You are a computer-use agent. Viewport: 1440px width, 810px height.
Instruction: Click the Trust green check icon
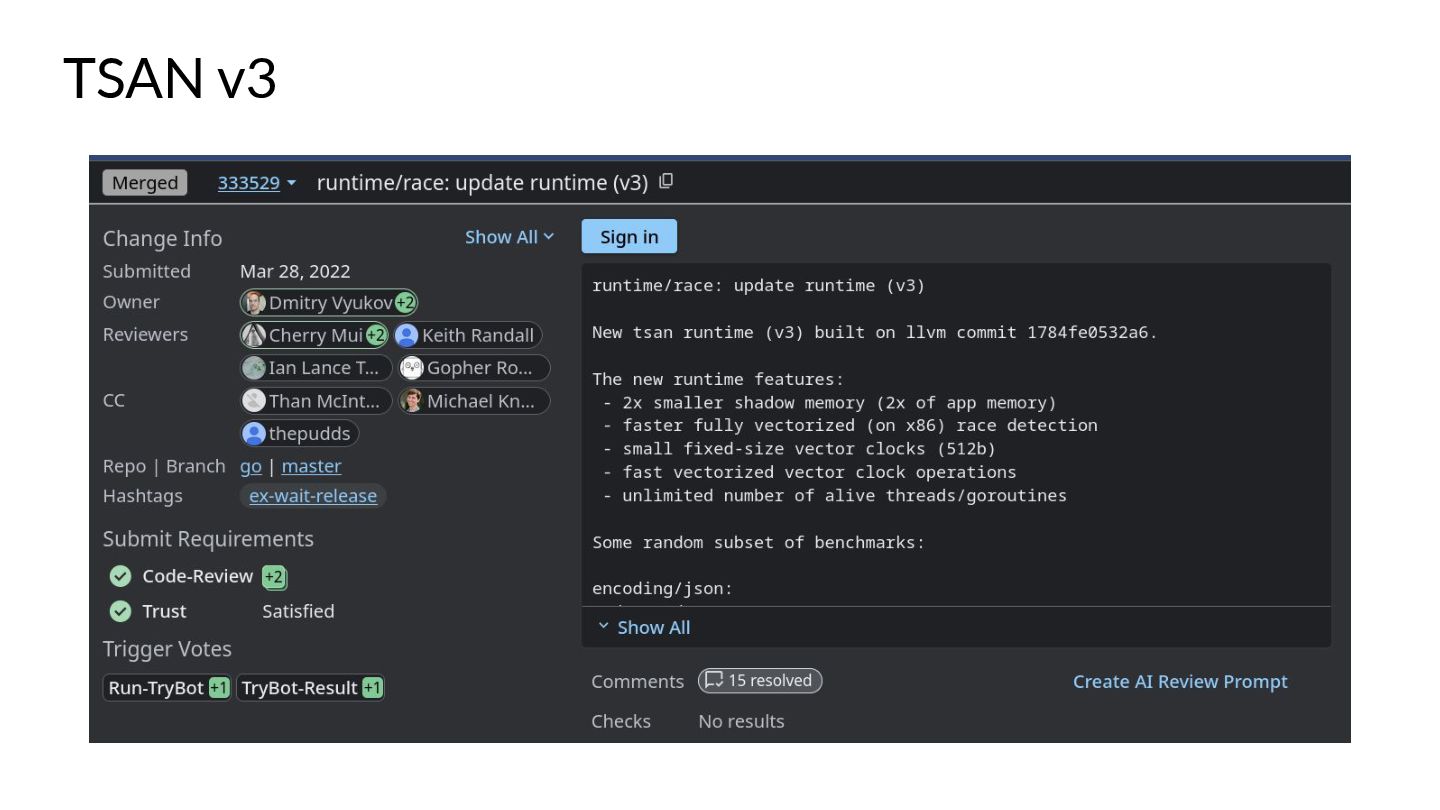120,611
